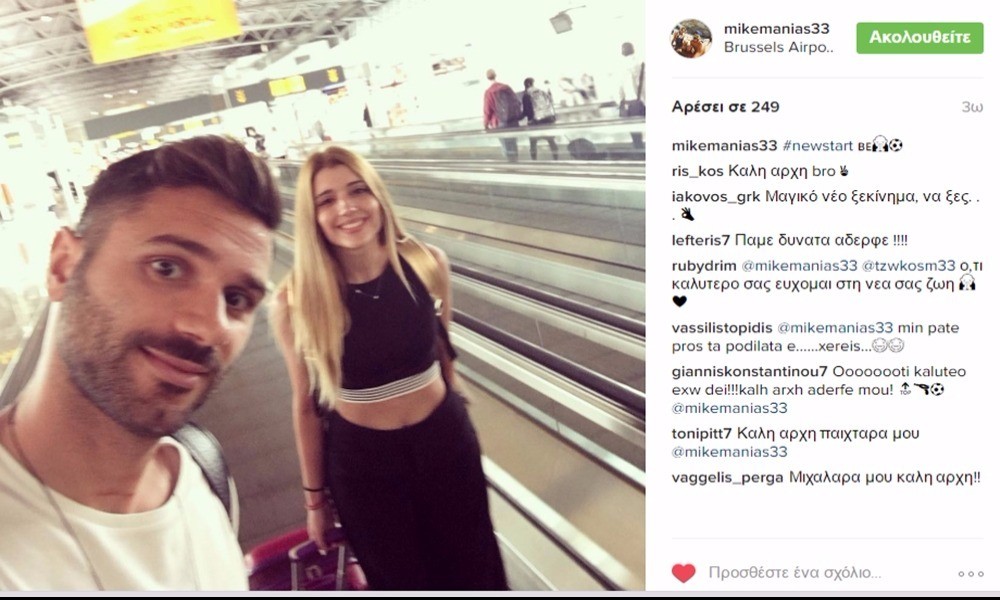The height and width of the screenshot is (600, 1000).
Task: Click the red heart like icon
Action: click(x=683, y=573)
